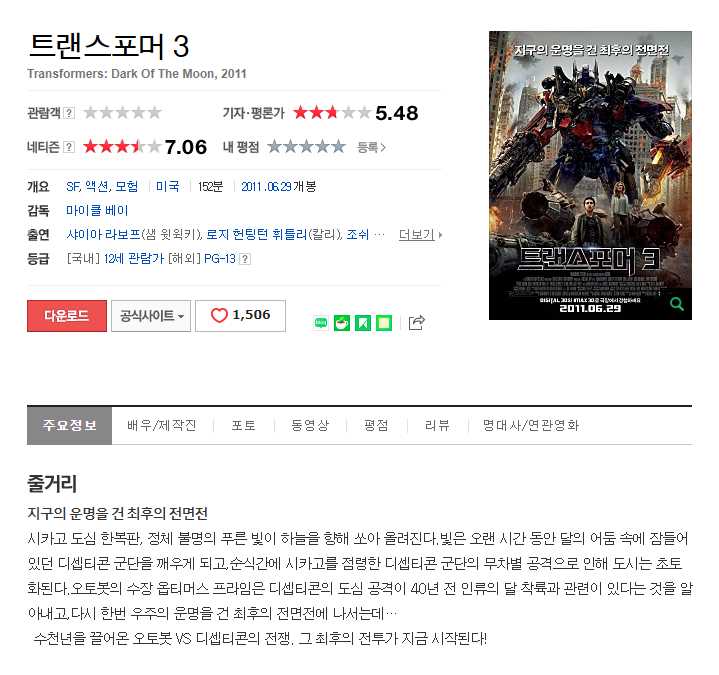Click the green chat-bubble share icon
Viewport: 719px width, 675px height.
pos(321,323)
